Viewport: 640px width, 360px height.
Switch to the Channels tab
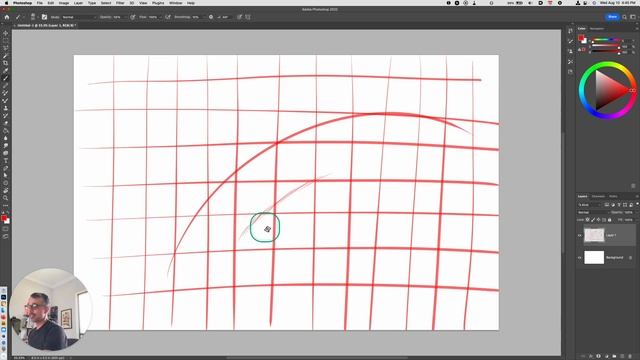pyautogui.click(x=598, y=196)
